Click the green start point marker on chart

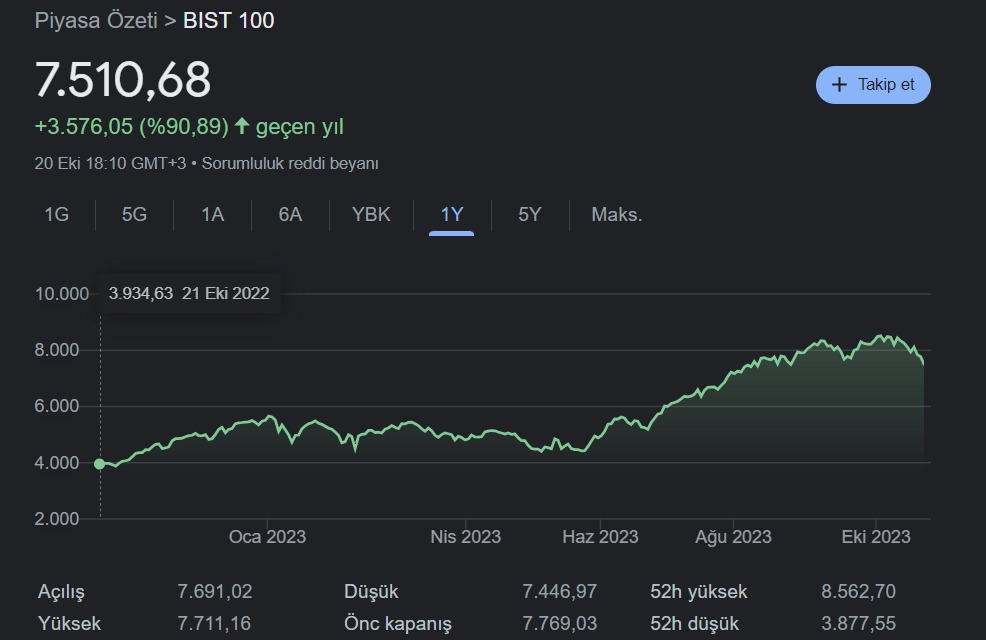pos(99,464)
